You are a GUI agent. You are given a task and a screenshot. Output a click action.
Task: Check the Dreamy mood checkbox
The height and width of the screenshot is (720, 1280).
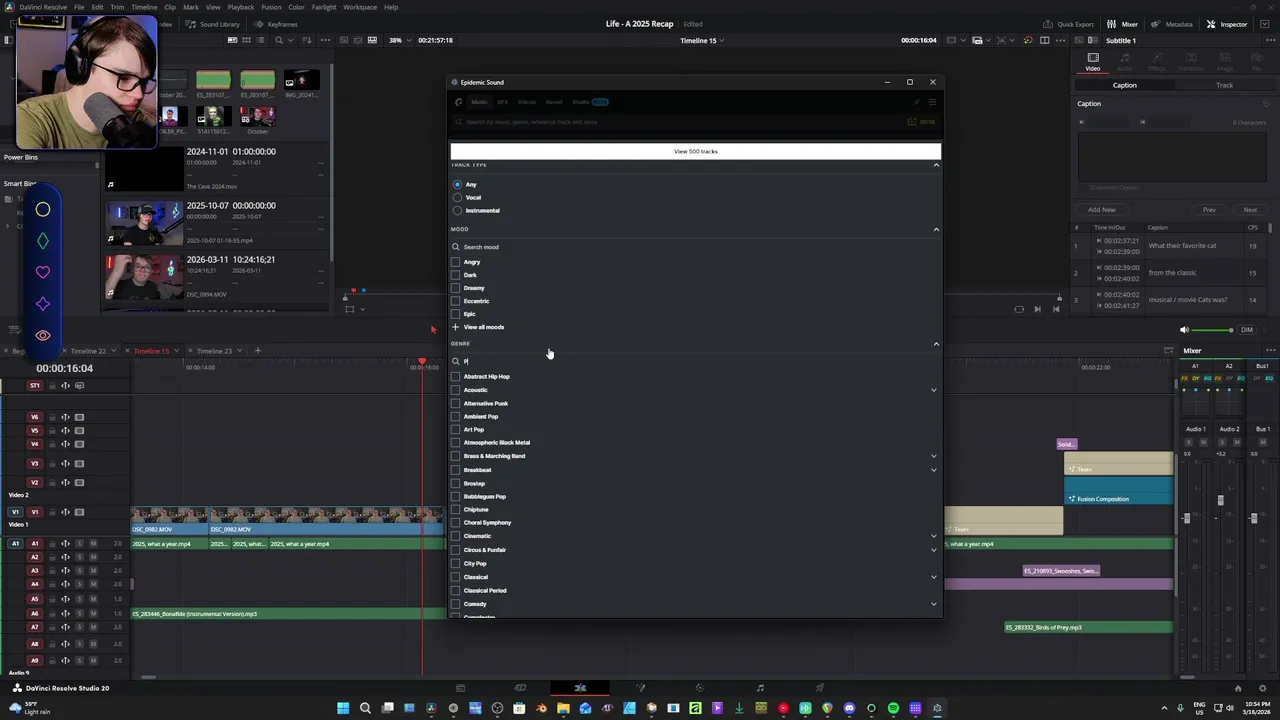click(x=456, y=288)
